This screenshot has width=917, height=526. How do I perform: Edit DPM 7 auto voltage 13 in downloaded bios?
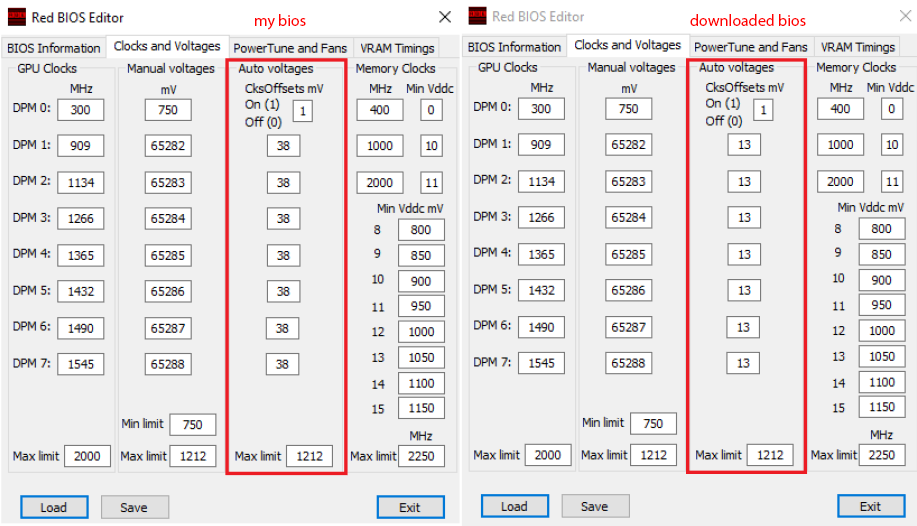[743, 363]
